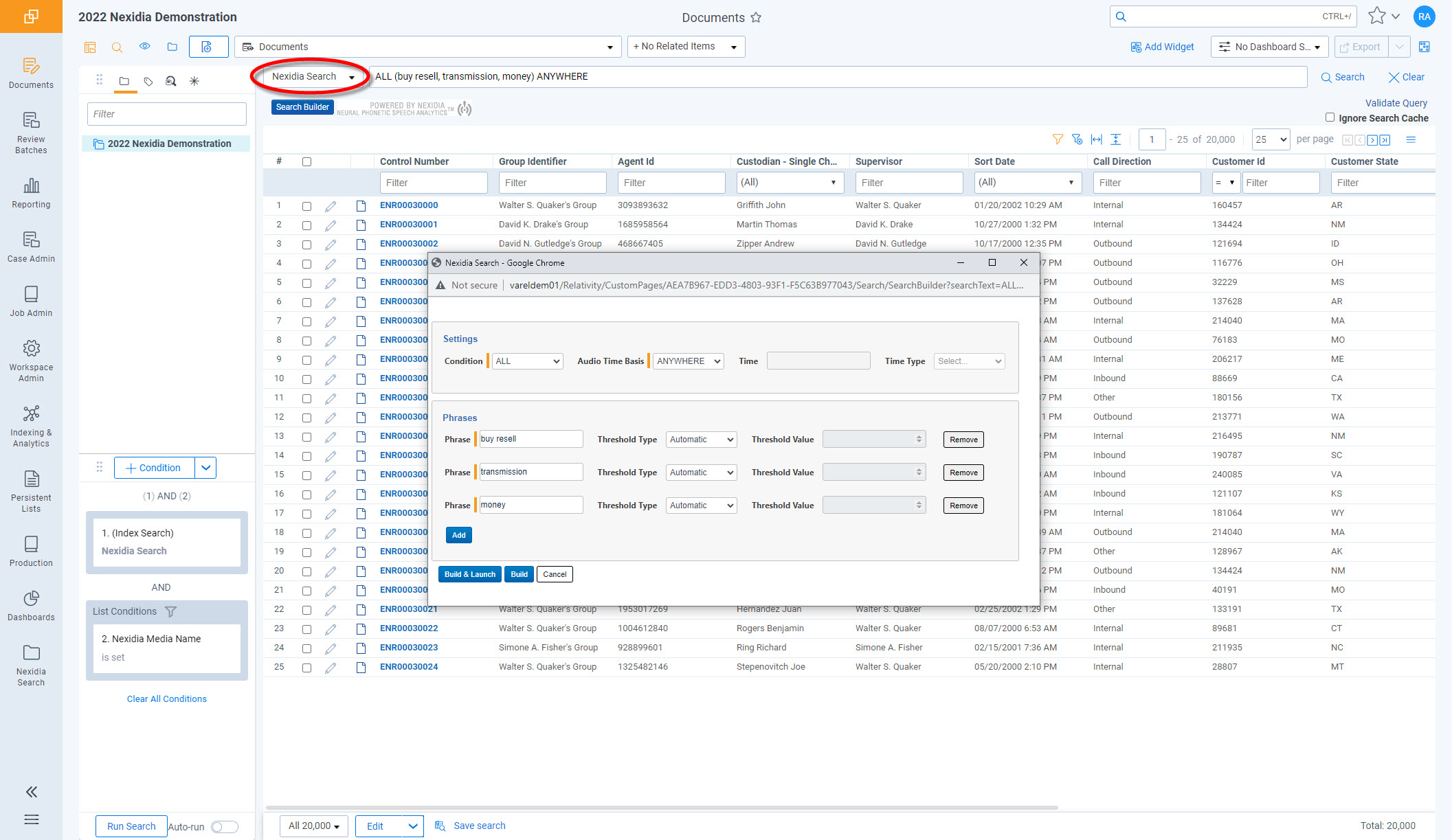Click the filter funnel icon above the grid

coord(1058,139)
